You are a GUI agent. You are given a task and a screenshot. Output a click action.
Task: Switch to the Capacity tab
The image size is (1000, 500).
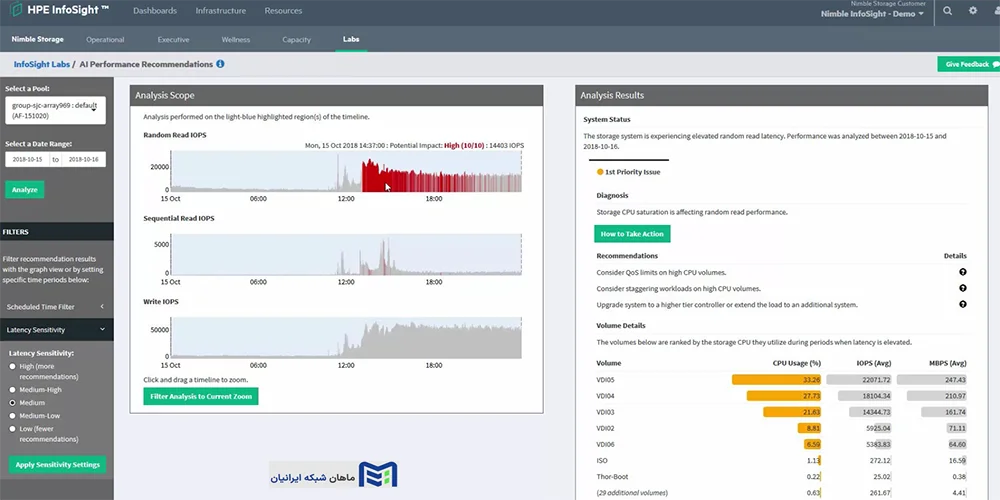click(297, 40)
